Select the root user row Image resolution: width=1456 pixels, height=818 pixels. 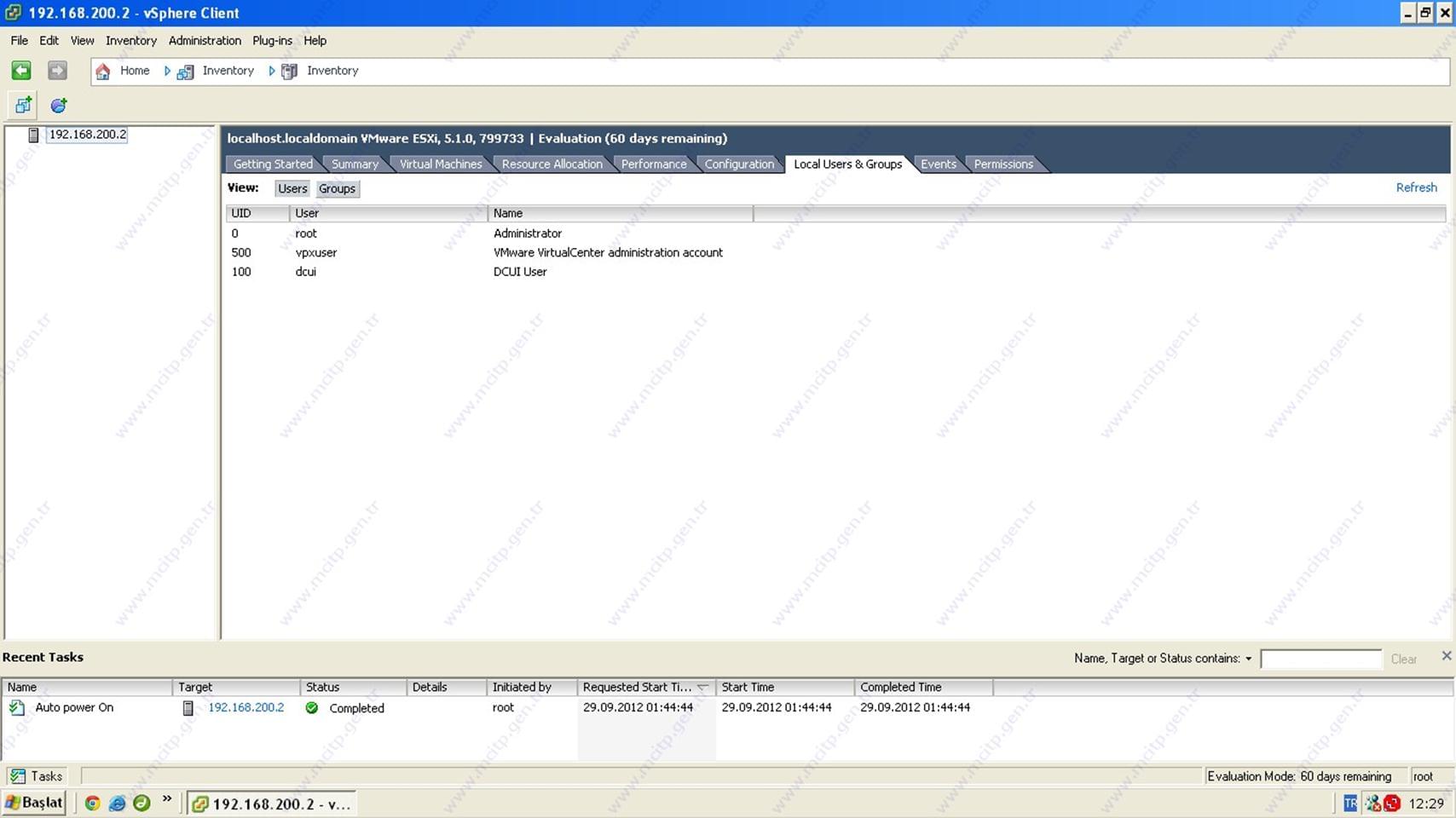pyautogui.click(x=835, y=233)
